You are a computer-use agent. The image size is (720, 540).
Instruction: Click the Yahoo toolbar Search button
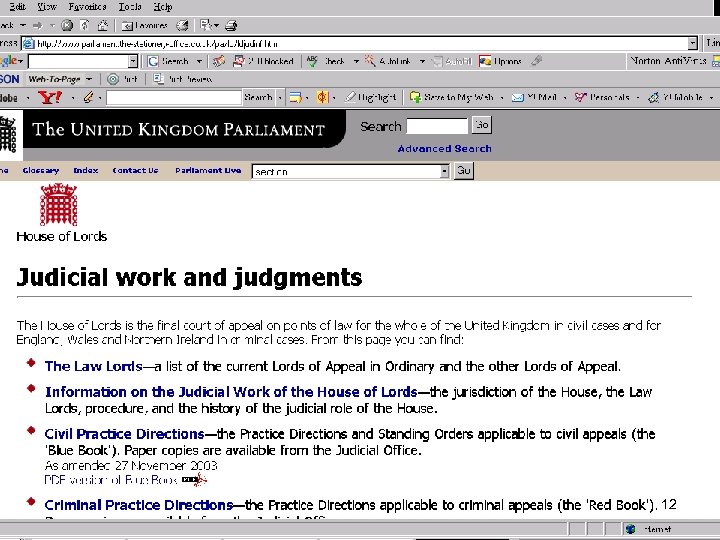click(258, 97)
